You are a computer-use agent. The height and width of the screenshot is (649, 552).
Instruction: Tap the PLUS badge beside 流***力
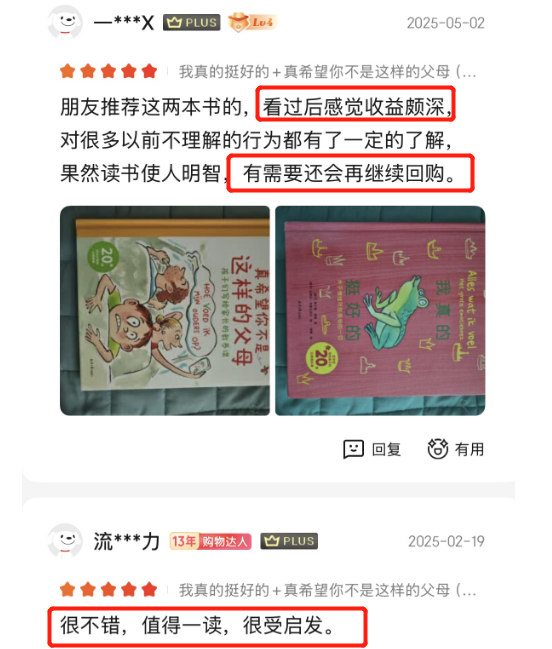tap(289, 541)
